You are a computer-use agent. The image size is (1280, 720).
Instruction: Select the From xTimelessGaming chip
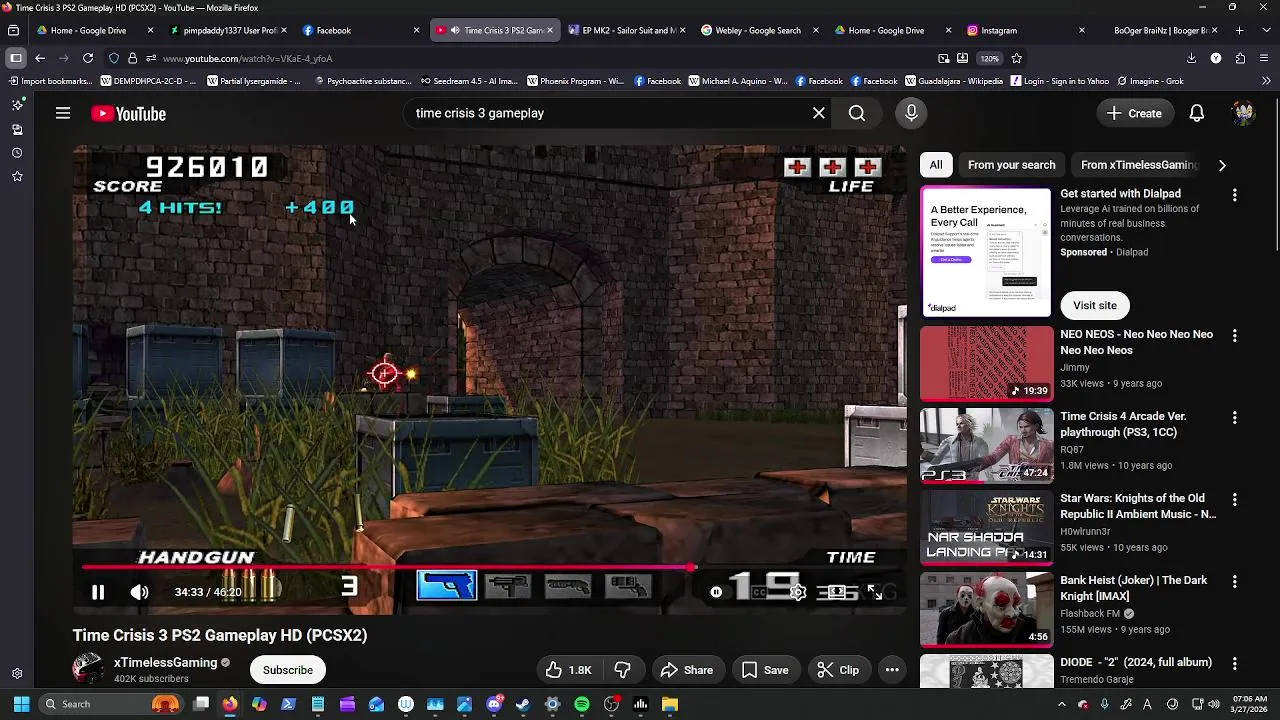1139,165
